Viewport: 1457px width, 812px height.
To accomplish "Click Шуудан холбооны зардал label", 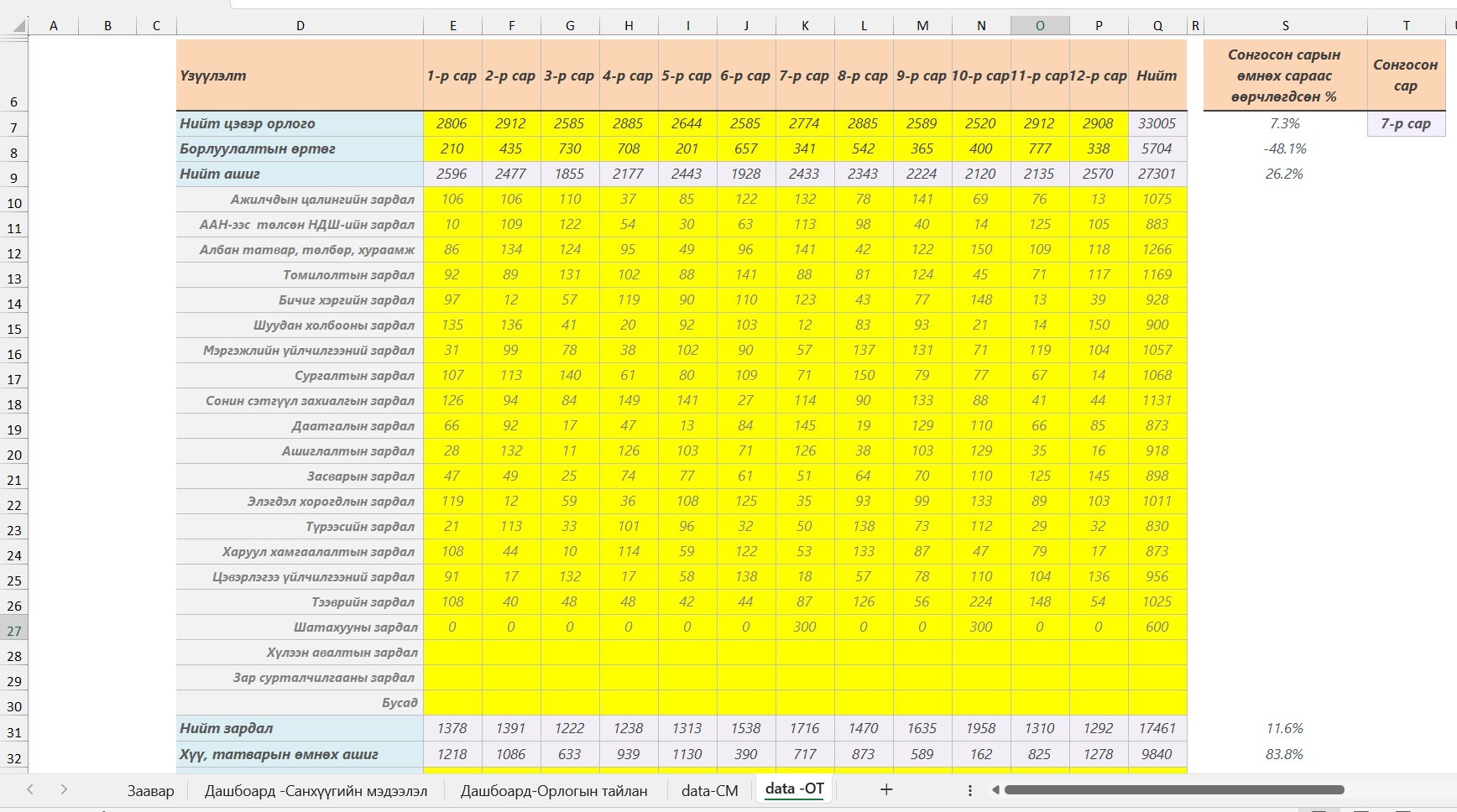I will (x=334, y=325).
